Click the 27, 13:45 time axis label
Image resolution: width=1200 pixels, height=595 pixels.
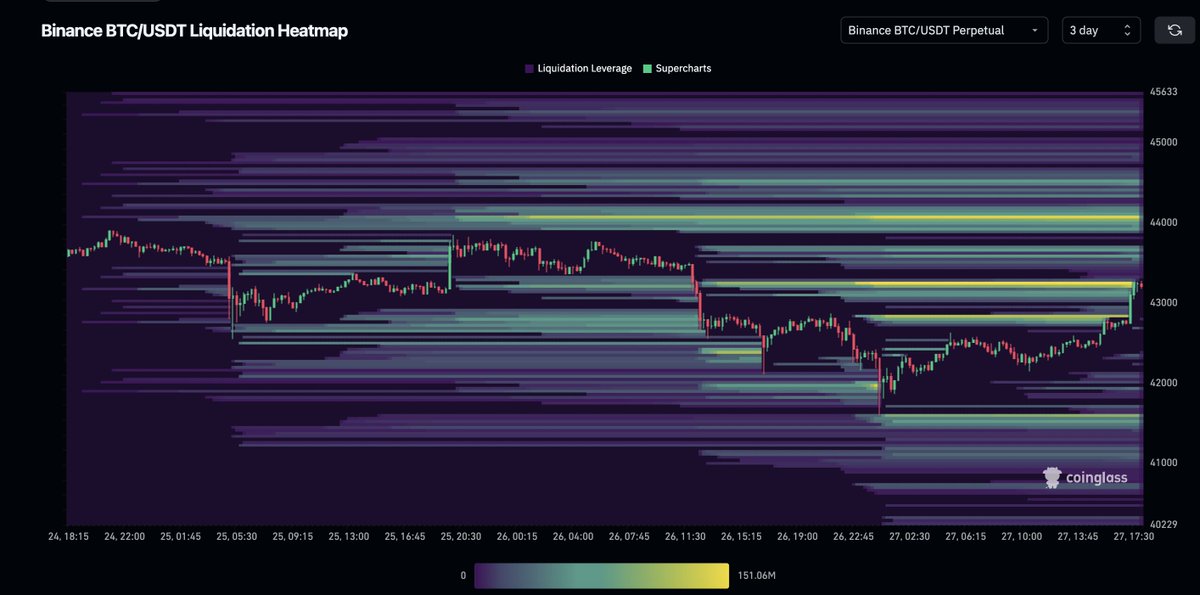pyautogui.click(x=1079, y=536)
